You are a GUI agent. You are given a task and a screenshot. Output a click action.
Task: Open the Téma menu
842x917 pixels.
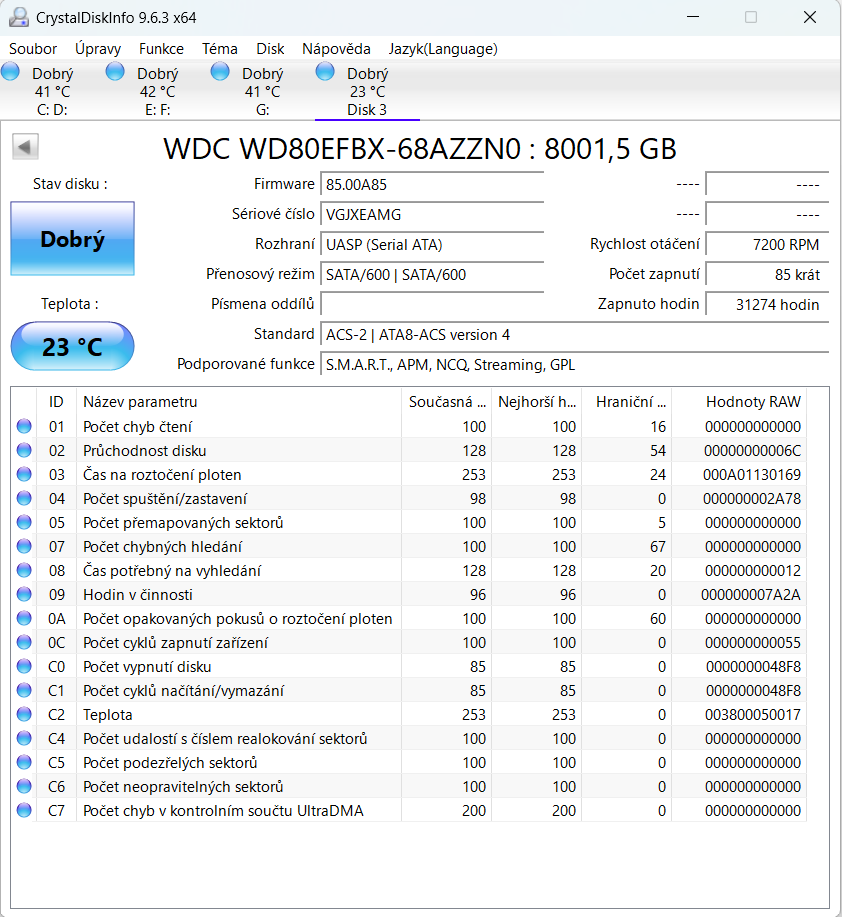coord(219,48)
